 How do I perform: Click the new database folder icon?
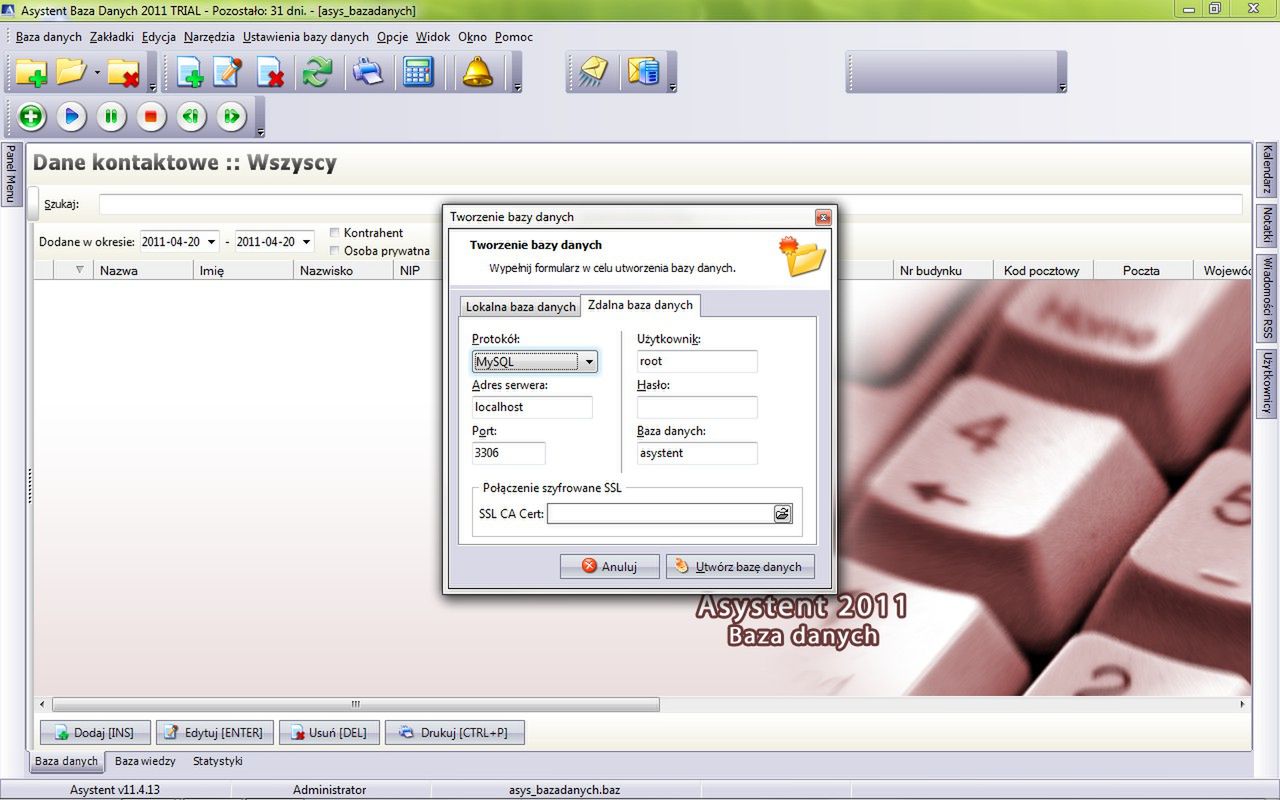[32, 72]
